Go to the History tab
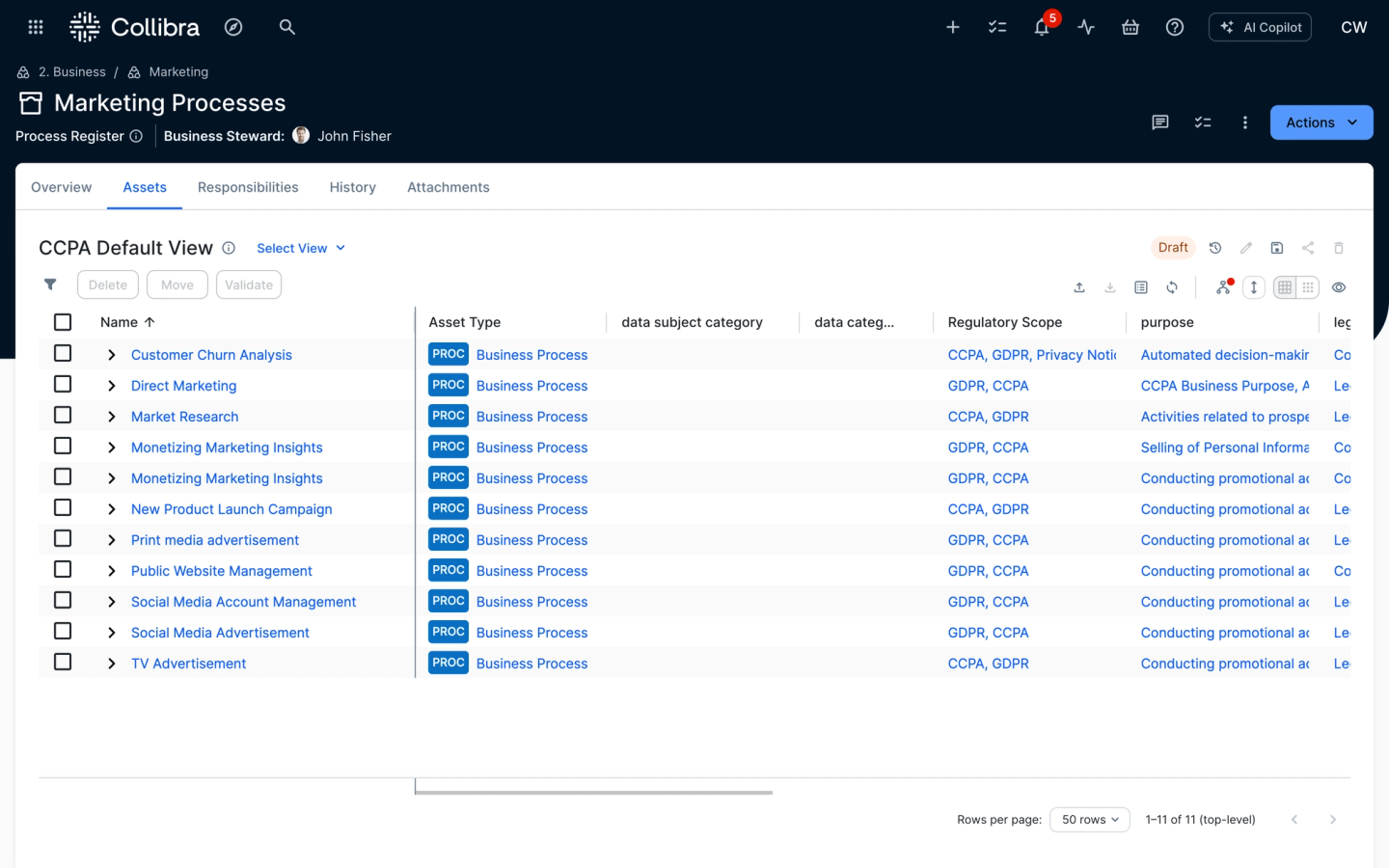This screenshot has height=868, width=1389. tap(352, 187)
